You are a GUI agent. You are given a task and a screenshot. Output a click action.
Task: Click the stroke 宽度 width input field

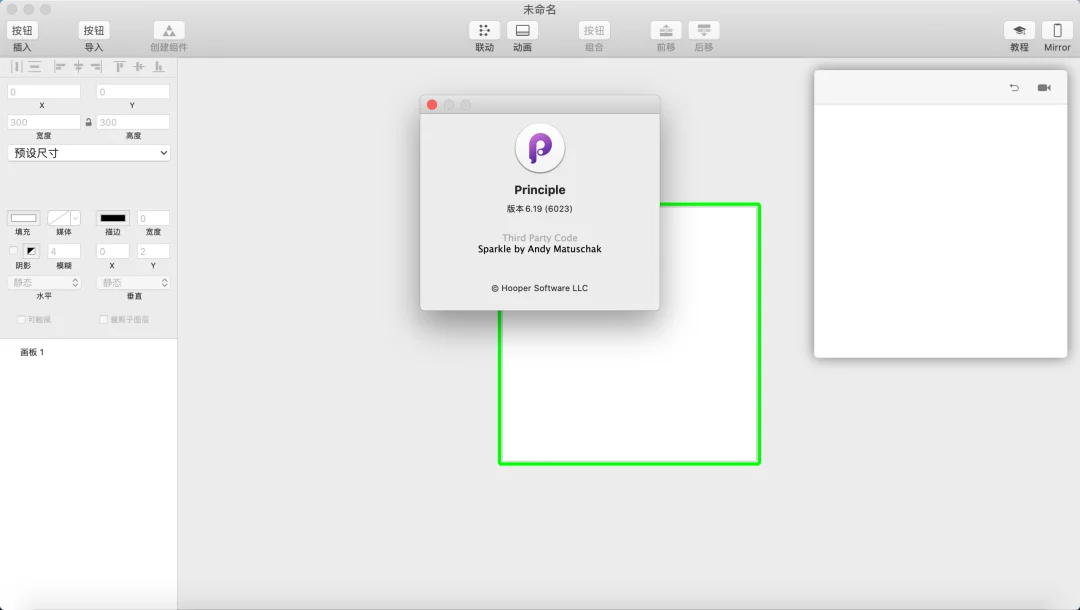click(153, 218)
